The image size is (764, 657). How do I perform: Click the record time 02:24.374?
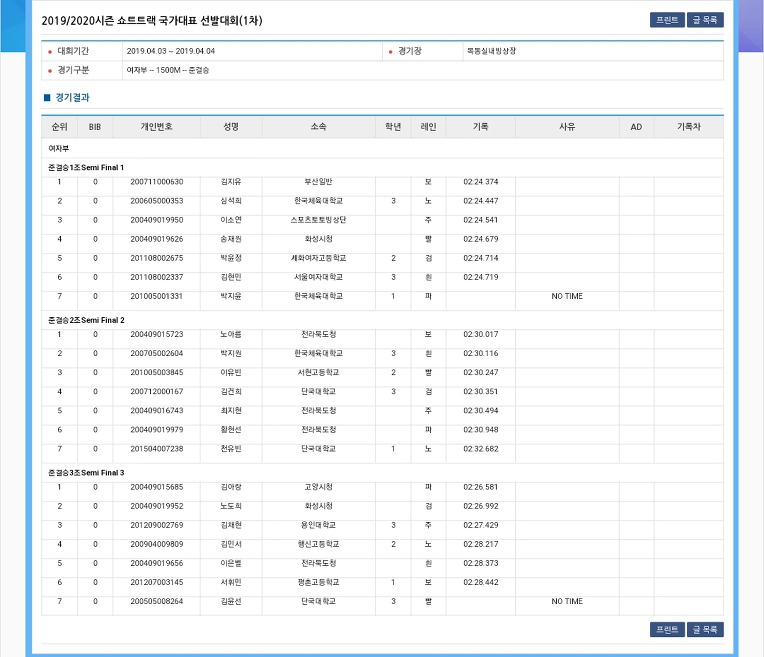click(480, 182)
